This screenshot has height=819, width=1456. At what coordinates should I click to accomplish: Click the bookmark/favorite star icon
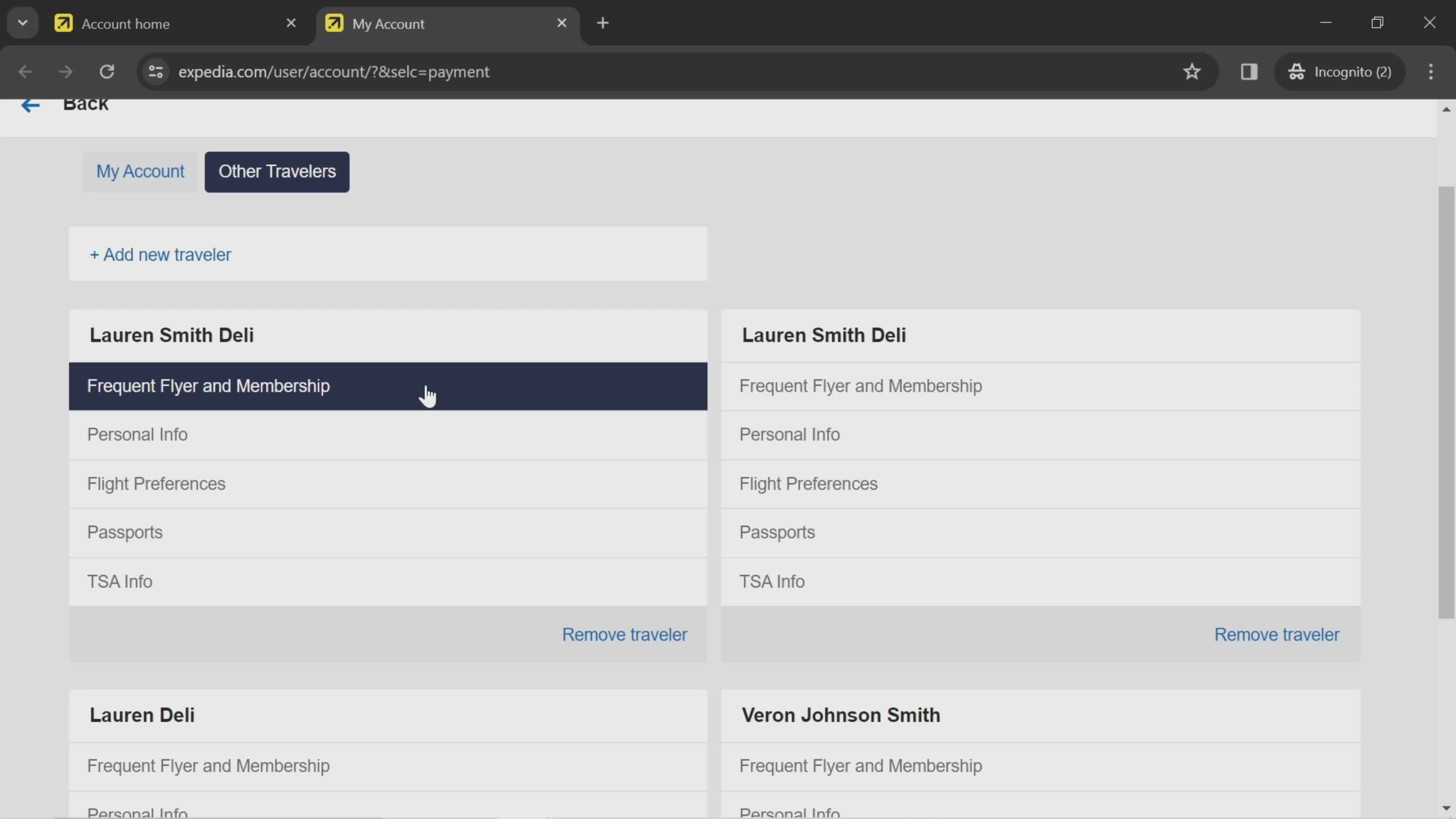1192,71
